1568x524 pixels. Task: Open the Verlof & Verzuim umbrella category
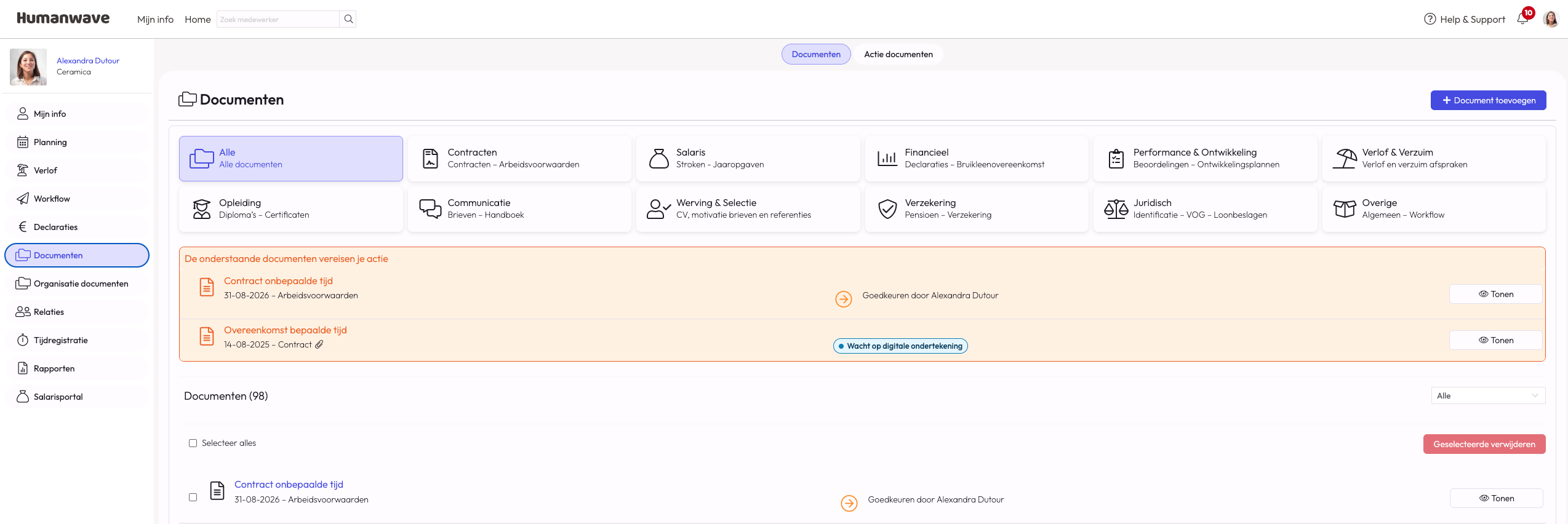click(x=1433, y=159)
